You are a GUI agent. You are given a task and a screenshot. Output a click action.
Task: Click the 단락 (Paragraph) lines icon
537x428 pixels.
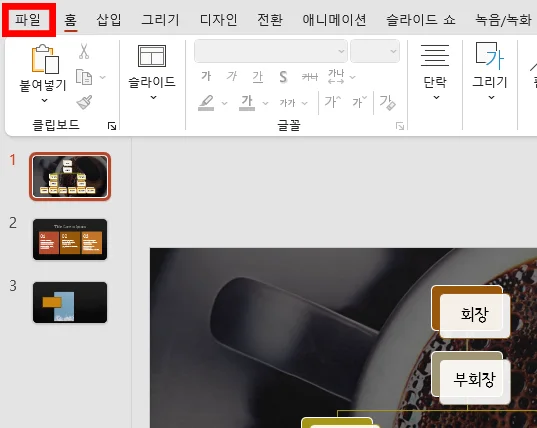(x=435, y=55)
